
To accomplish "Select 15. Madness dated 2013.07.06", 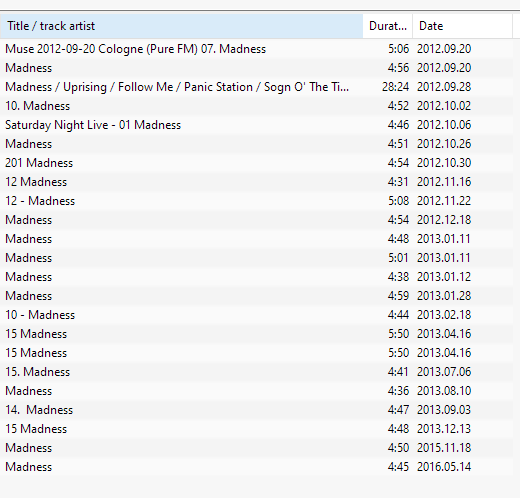I will click(256, 372).
